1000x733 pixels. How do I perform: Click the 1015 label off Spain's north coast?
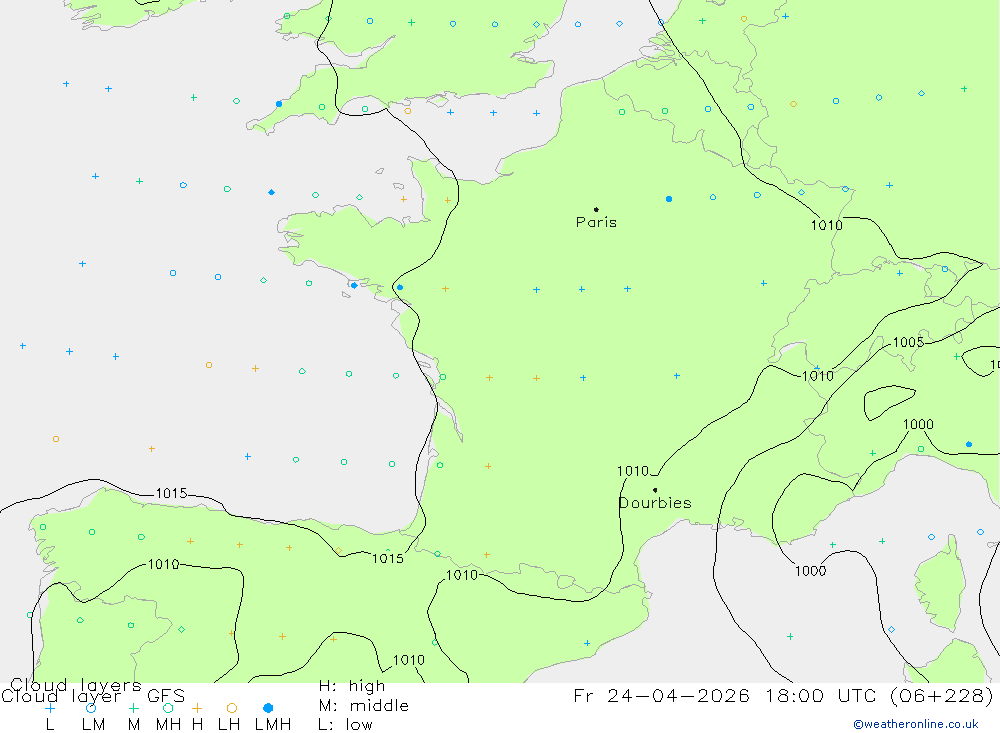click(172, 493)
